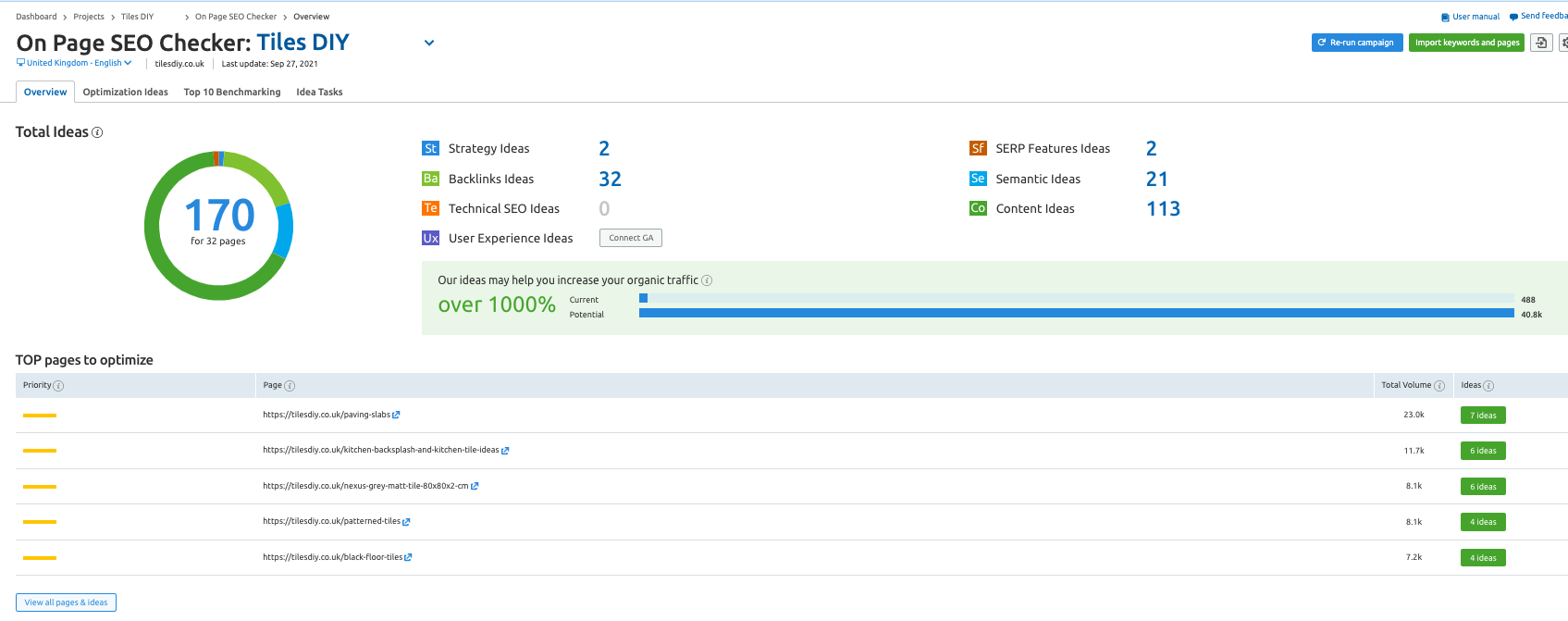Screen dimensions: 1568x621
Task: Click the info icon beside organic traffic text
Action: (707, 280)
